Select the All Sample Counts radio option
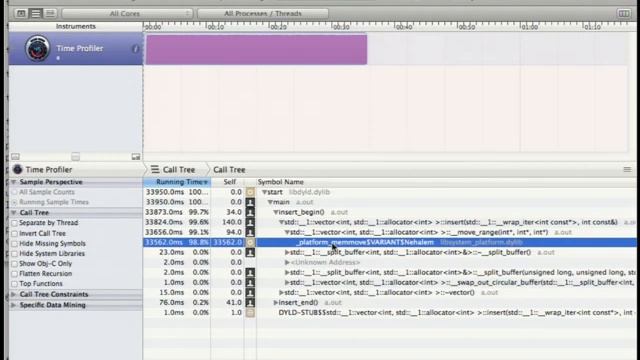 click(15, 192)
